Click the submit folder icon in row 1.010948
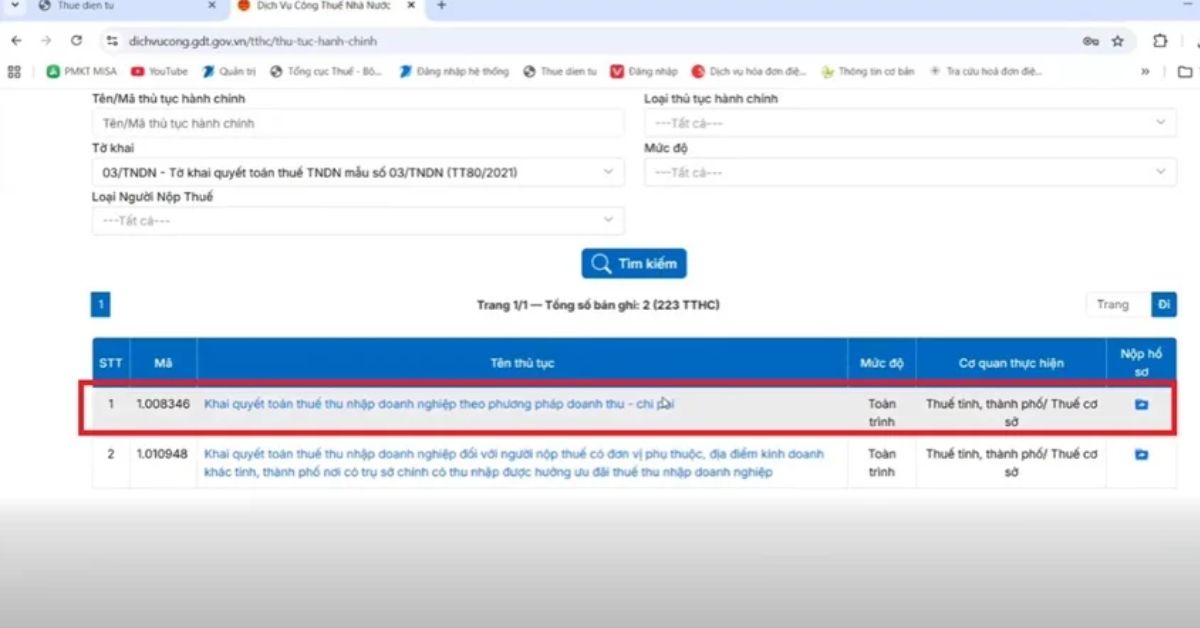 click(1141, 455)
